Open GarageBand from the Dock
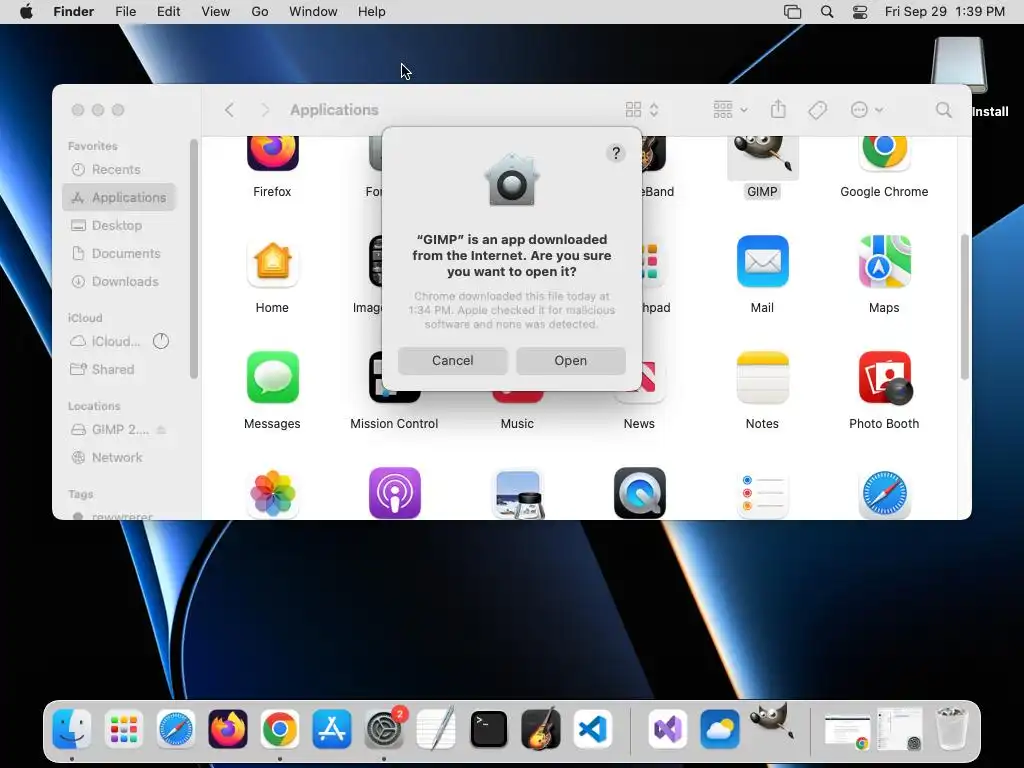 point(541,728)
